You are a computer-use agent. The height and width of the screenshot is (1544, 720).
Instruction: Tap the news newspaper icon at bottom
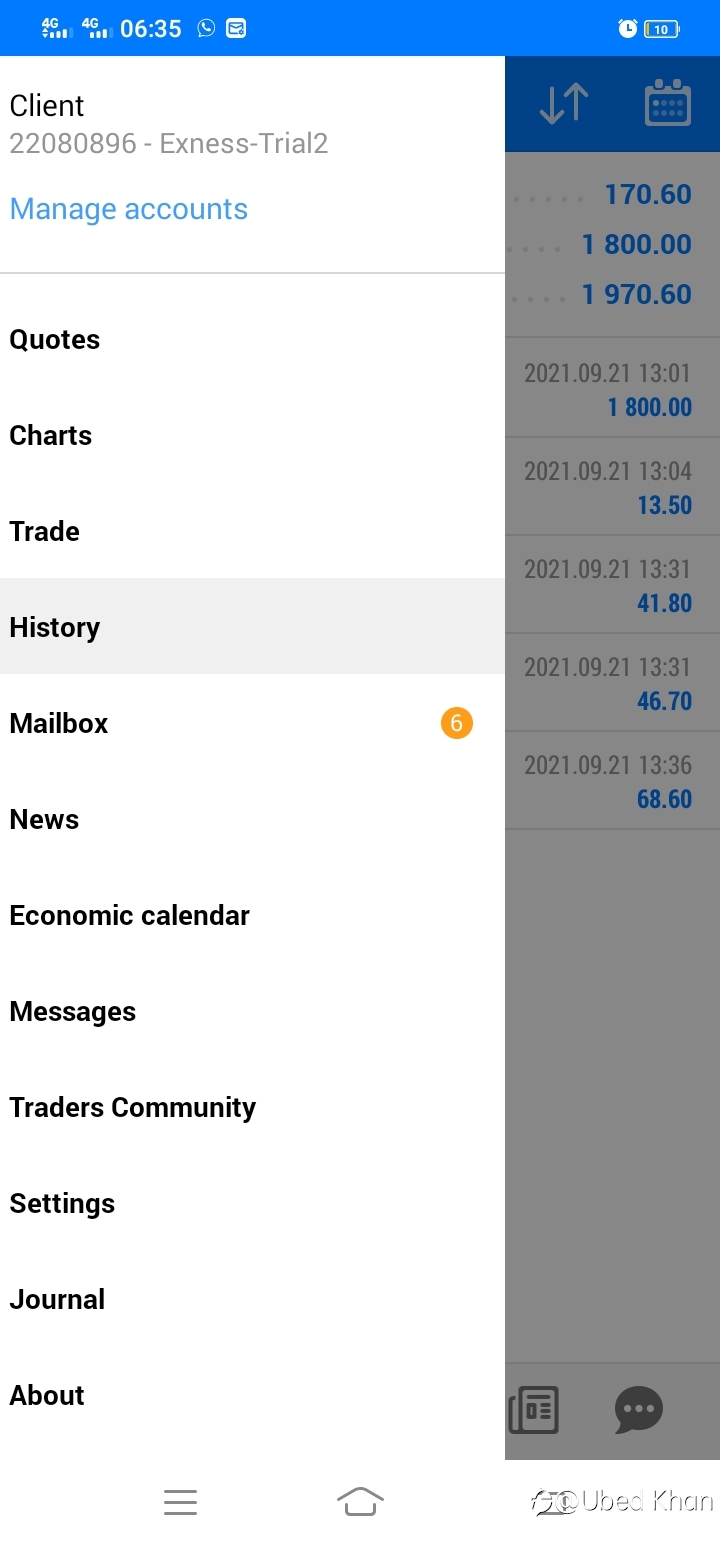(534, 1410)
